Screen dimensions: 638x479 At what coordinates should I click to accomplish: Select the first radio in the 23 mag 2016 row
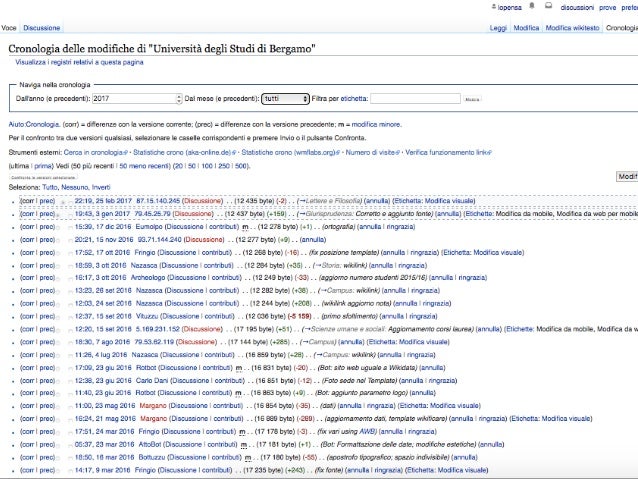point(58,406)
